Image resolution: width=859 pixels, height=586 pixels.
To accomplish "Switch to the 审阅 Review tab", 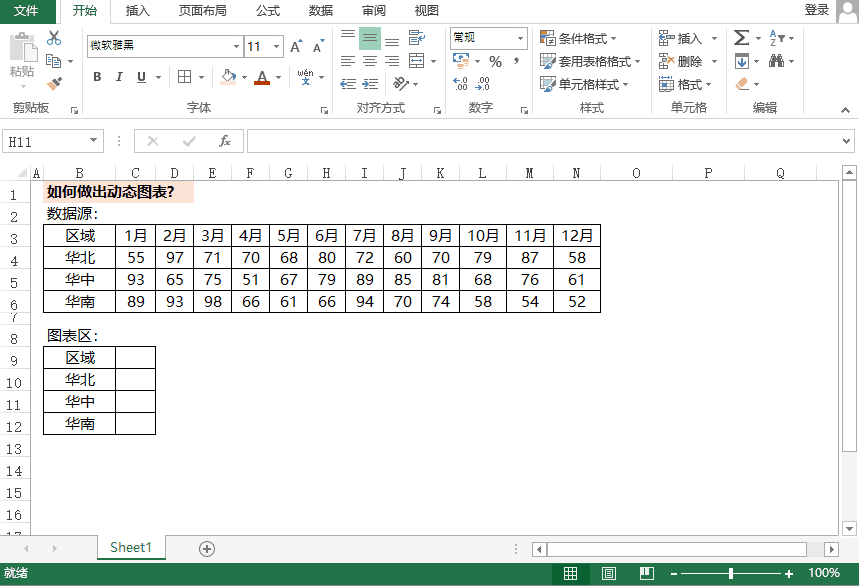I will point(374,10).
